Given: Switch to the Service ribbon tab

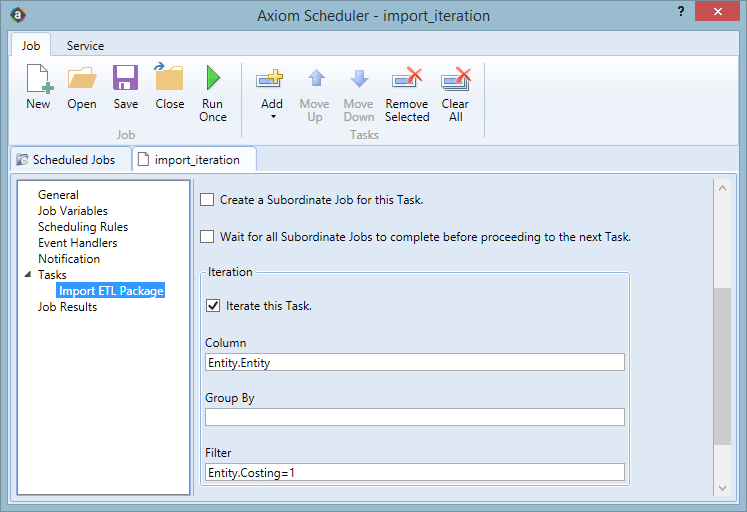Looking at the screenshot, I should tap(85, 46).
